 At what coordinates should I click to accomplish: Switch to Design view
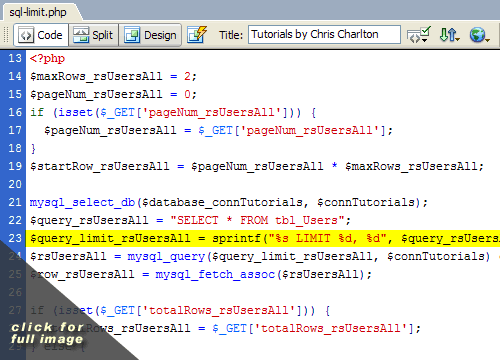(x=150, y=35)
